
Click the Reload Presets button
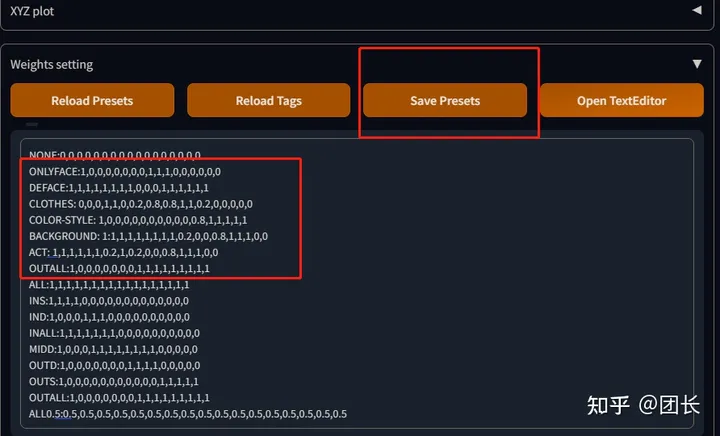point(92,100)
